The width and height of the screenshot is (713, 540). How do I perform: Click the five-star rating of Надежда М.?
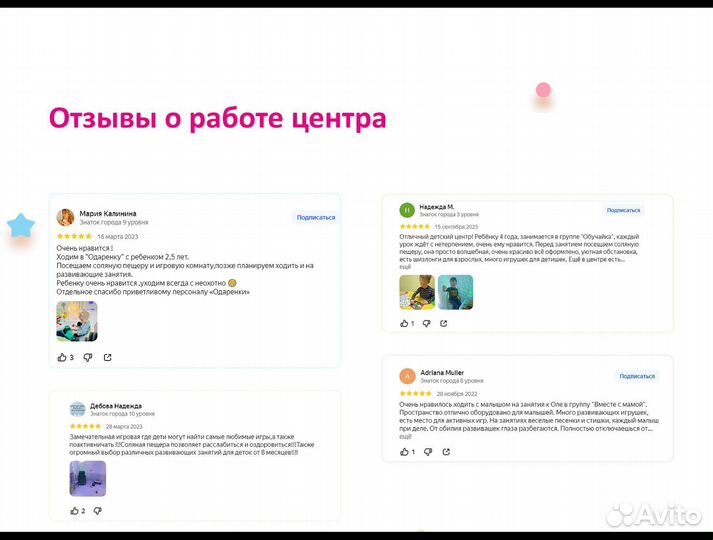414,226
